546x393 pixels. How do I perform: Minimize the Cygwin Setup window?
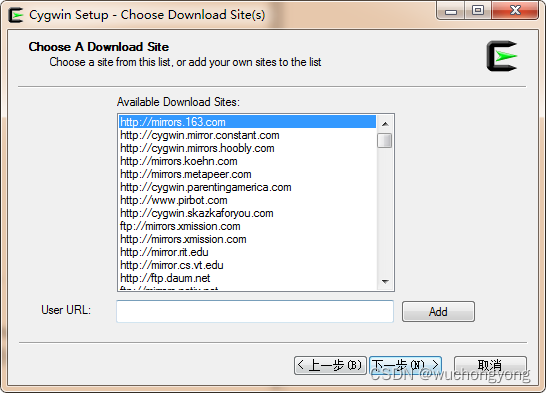(x=450, y=11)
